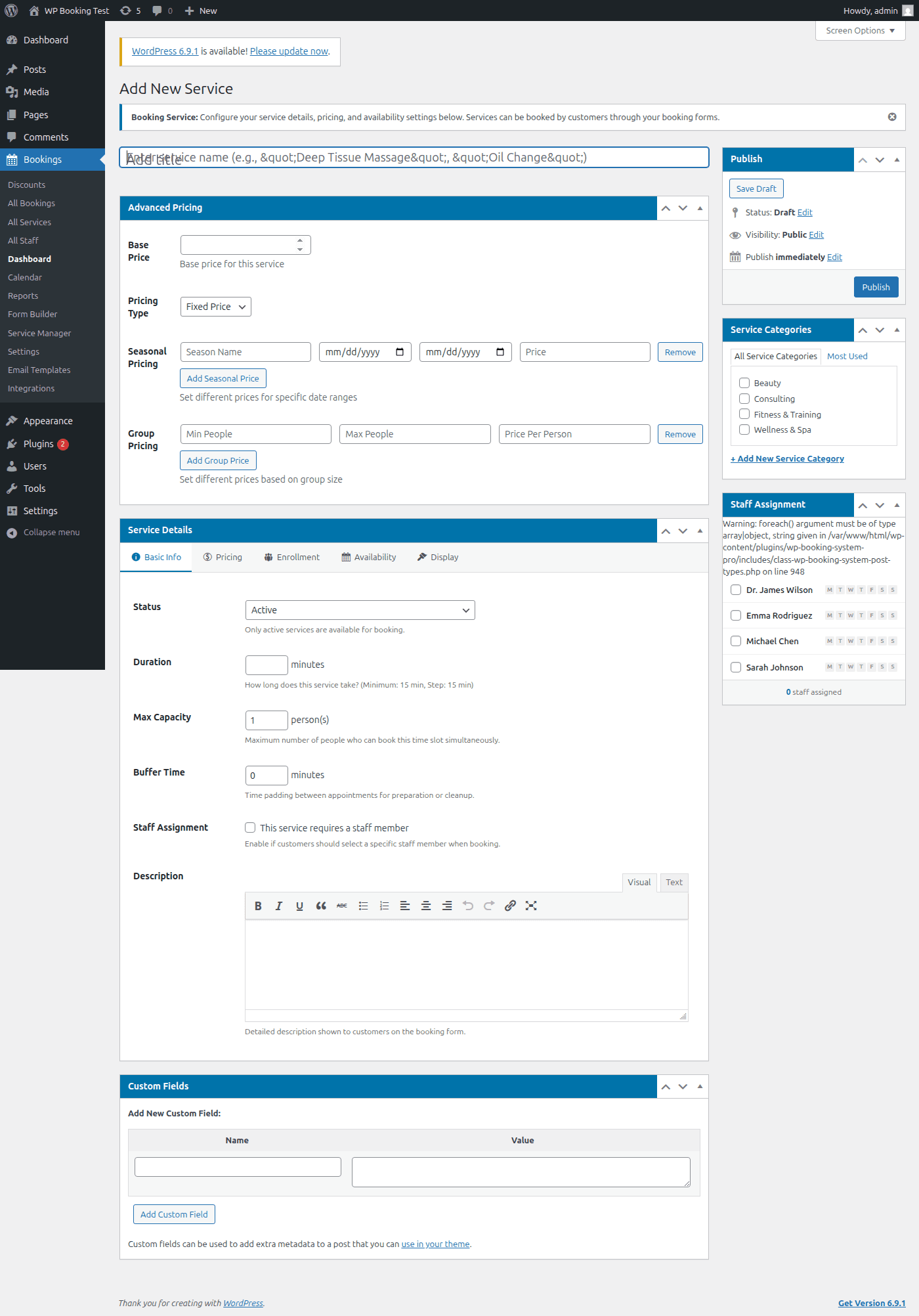Viewport: 919px width, 1316px height.
Task: Move Service Details panel up
Action: 666,531
